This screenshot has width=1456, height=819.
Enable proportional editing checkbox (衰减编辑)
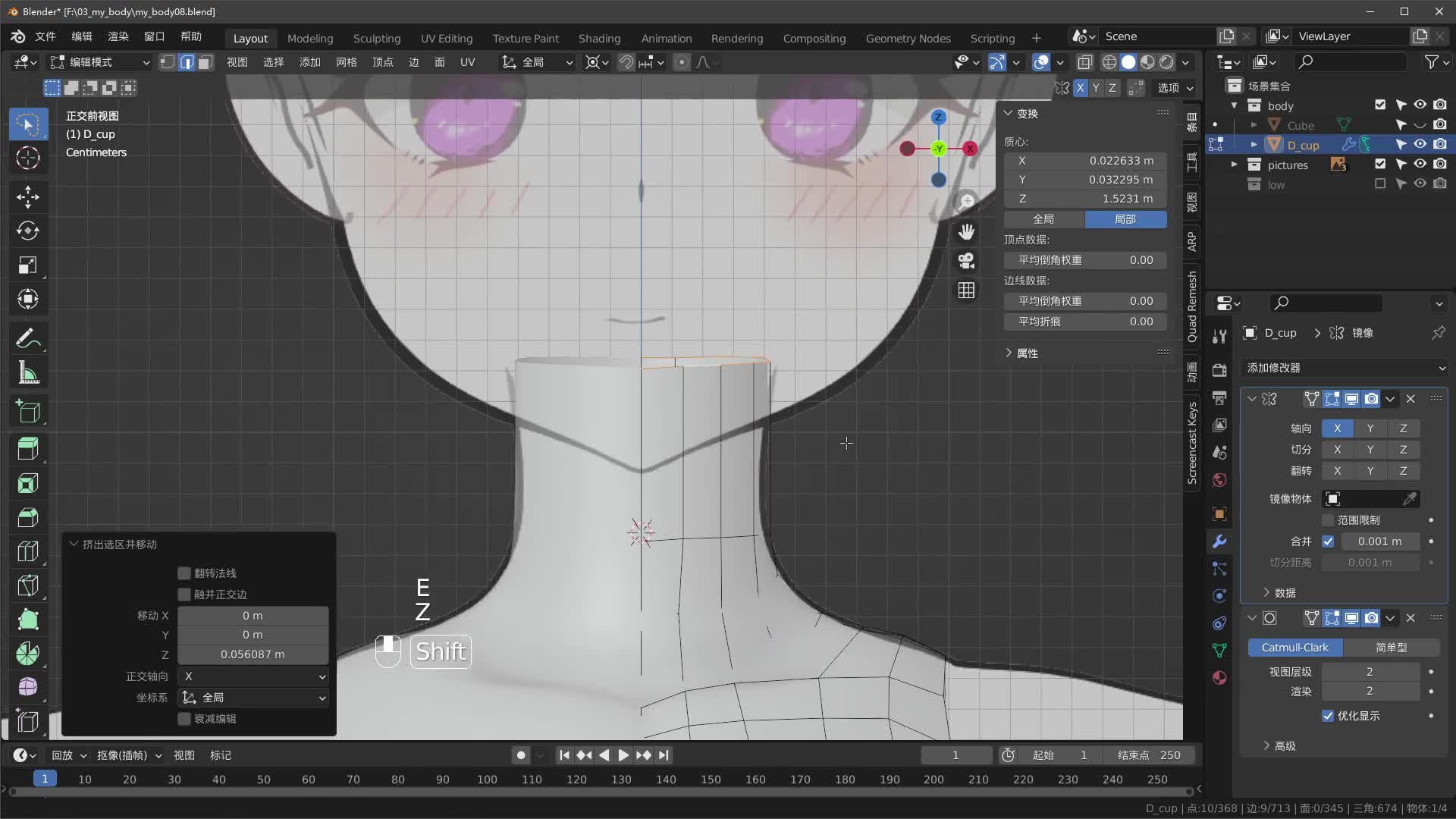click(184, 719)
